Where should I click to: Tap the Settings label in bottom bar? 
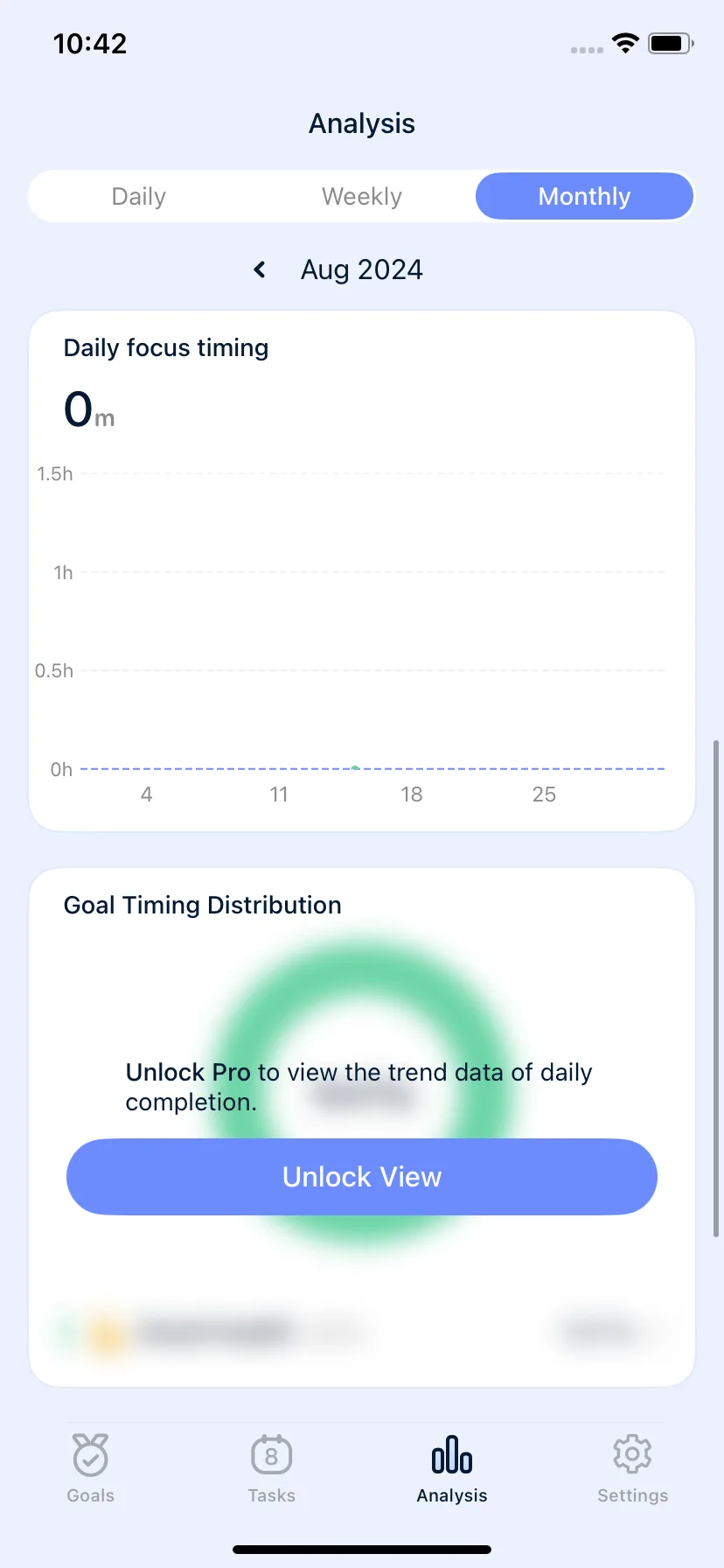632,1495
